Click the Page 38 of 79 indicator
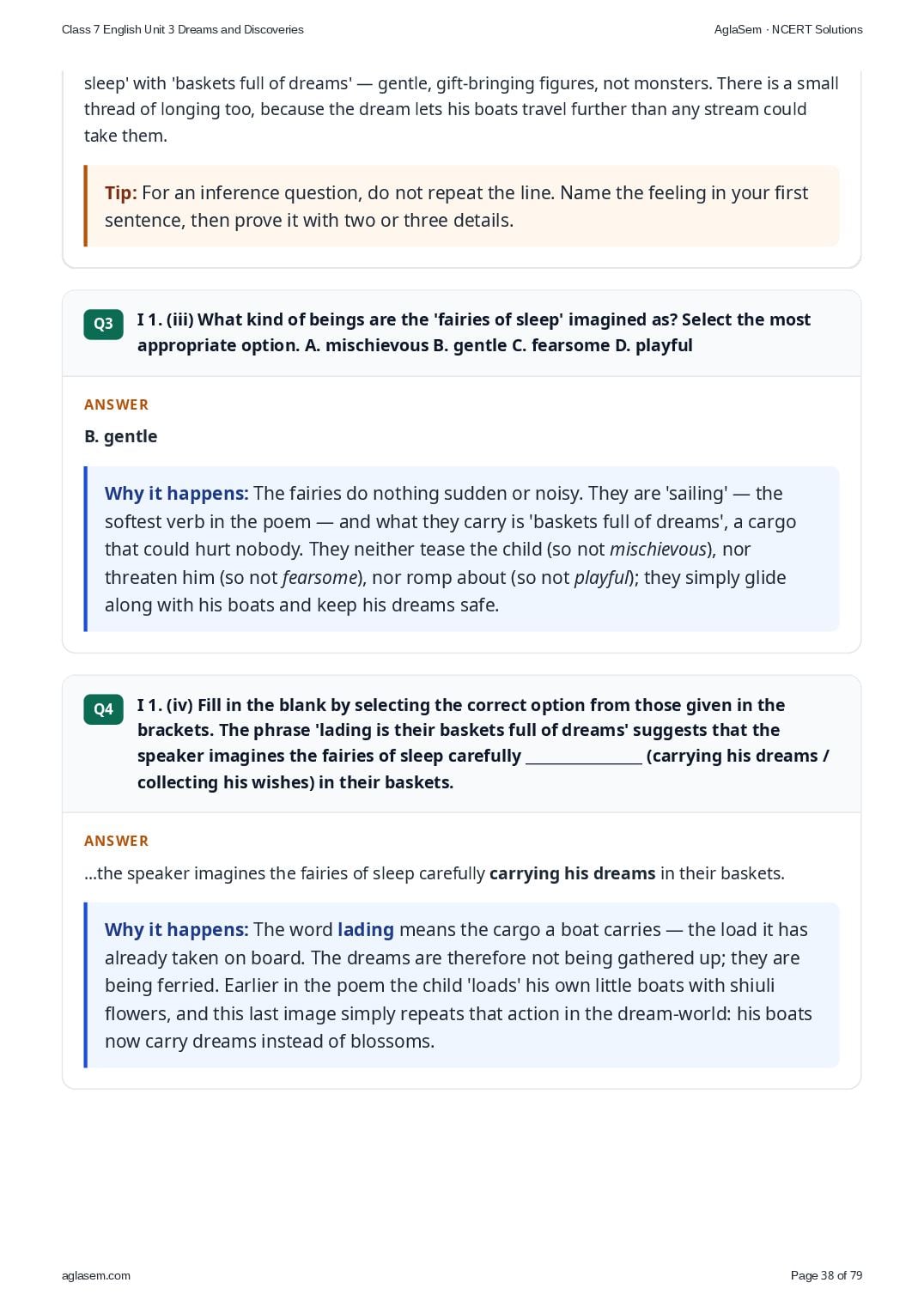Screen dimensions: 924x1307 (x=826, y=1275)
